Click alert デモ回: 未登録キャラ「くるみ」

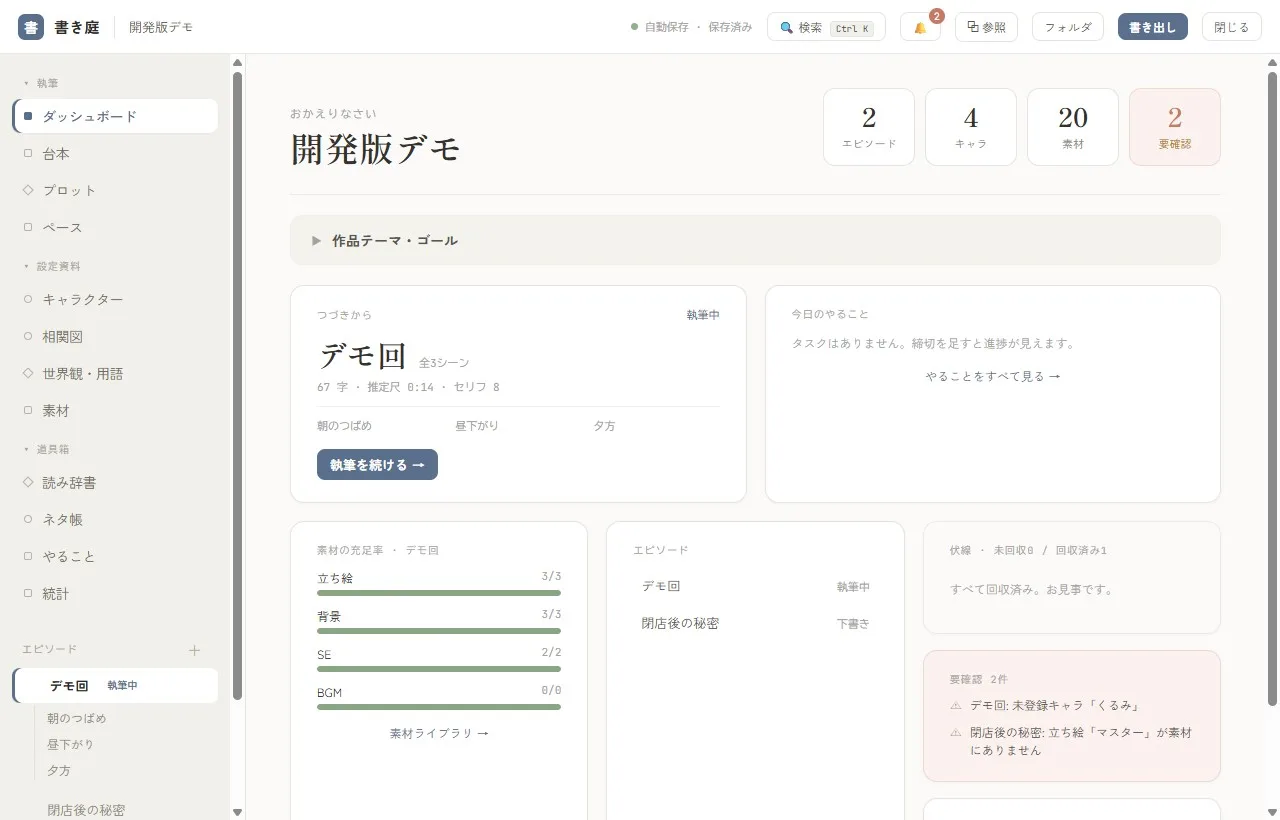click(1054, 705)
